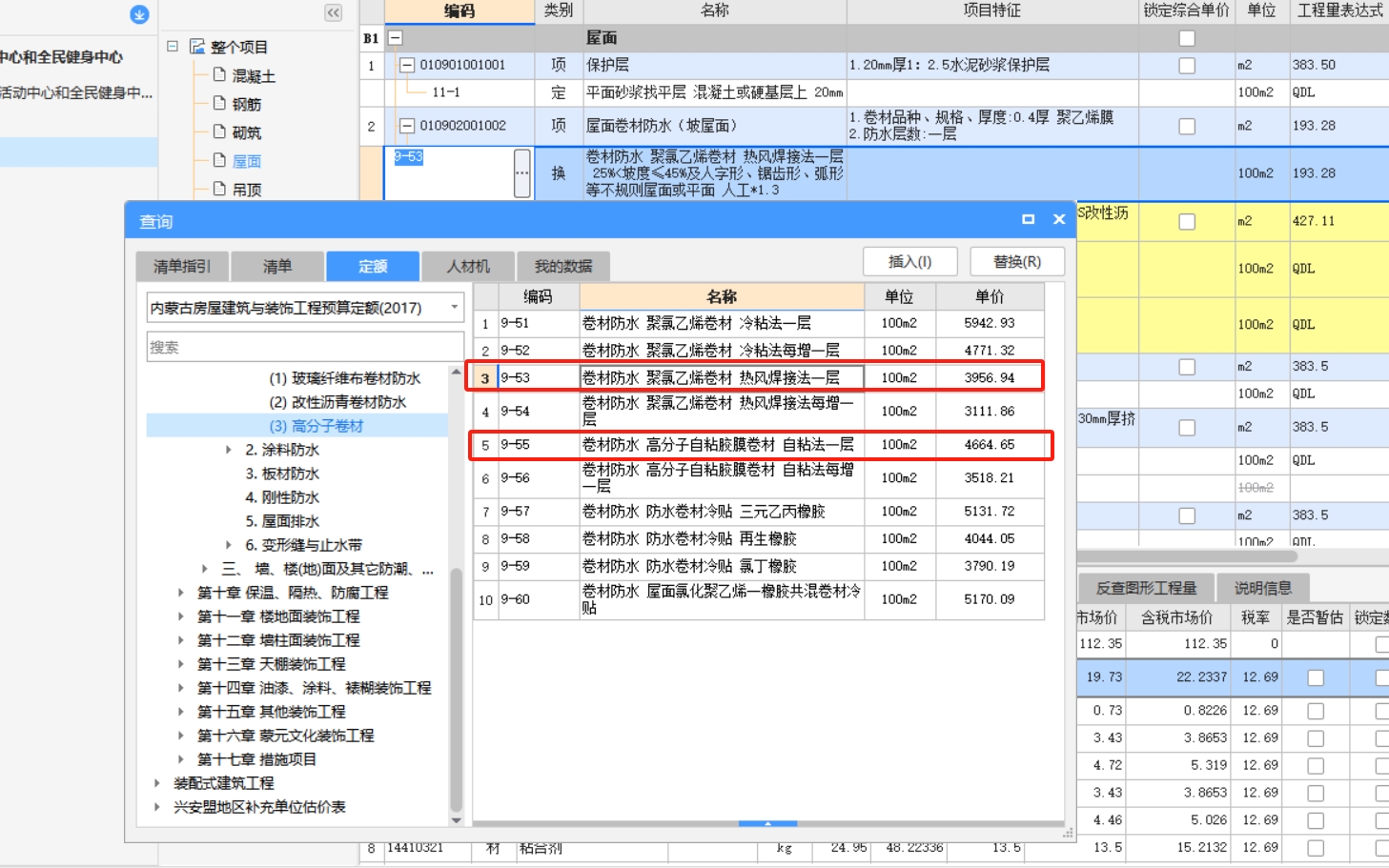Viewport: 1389px width, 868px height.
Task: Expand the 兴安盟地区补充单位估价表 node
Action: [x=157, y=807]
